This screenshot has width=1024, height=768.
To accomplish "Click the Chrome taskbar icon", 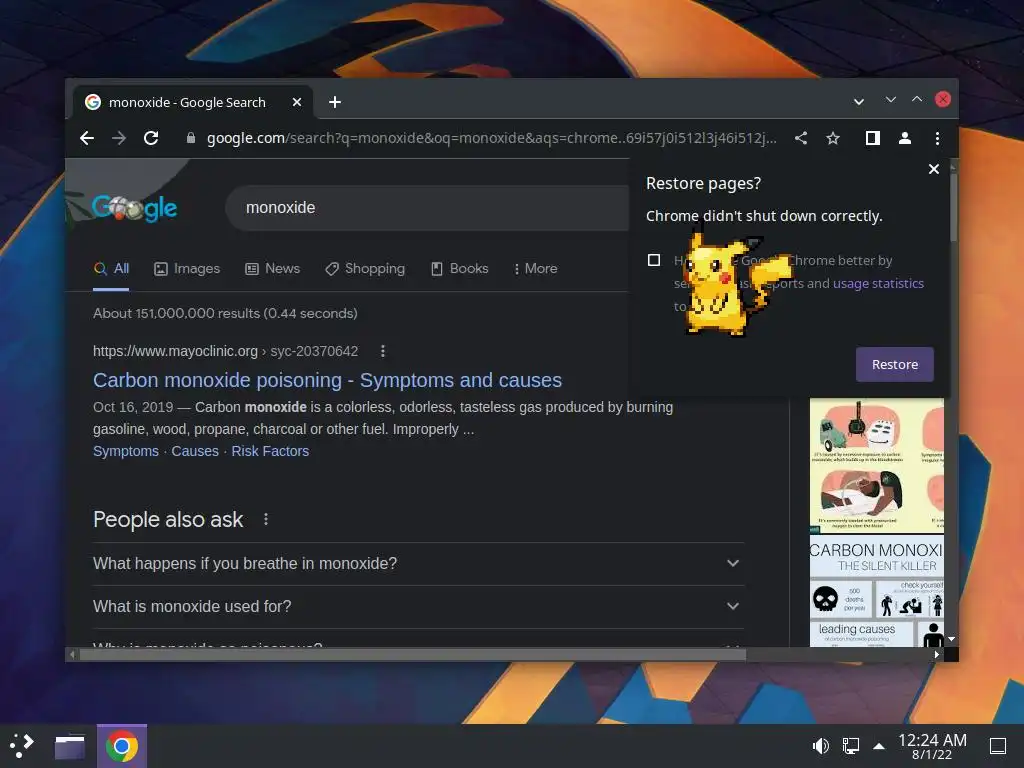I will coord(121,746).
